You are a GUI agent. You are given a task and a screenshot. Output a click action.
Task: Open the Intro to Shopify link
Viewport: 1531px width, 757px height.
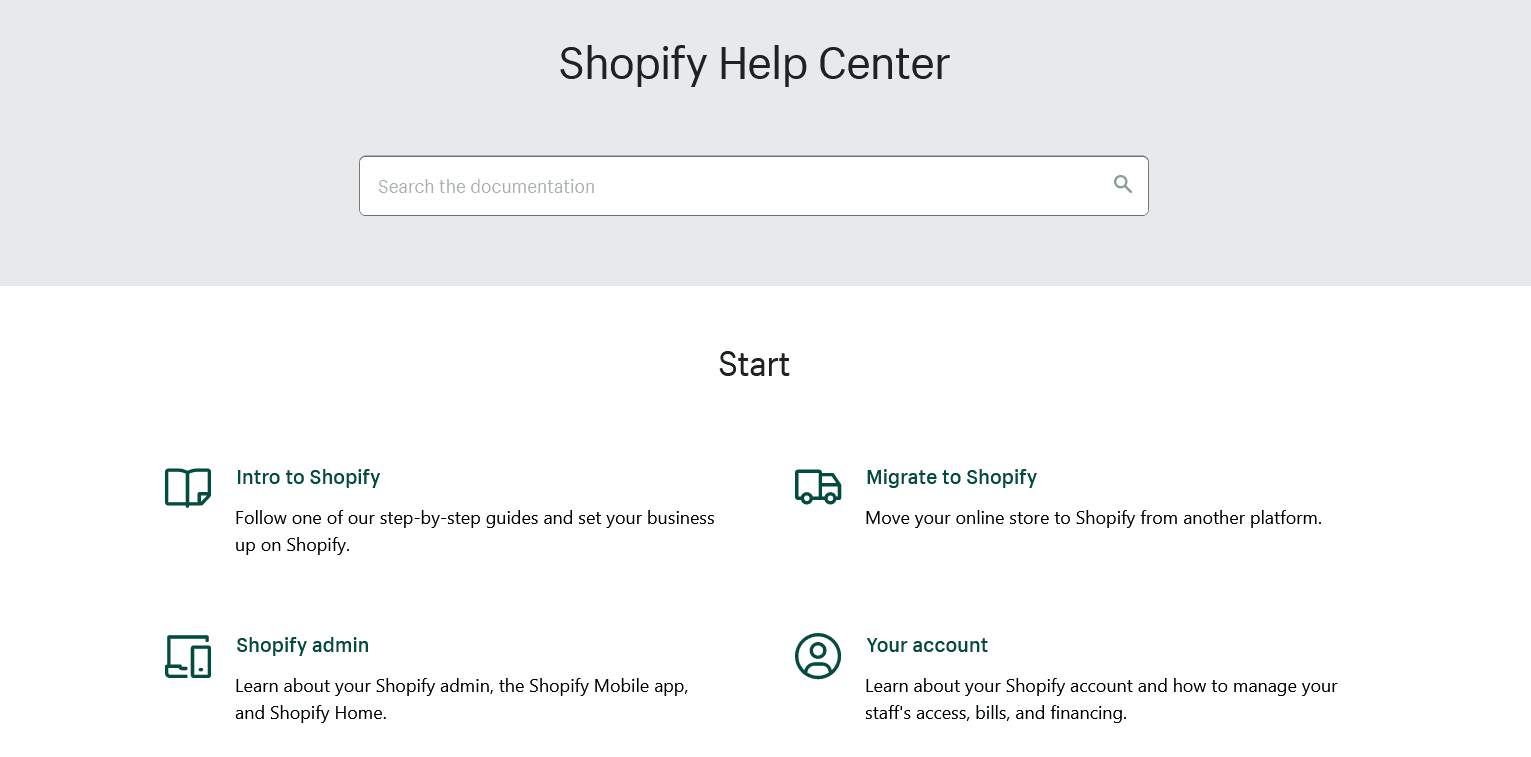308,477
